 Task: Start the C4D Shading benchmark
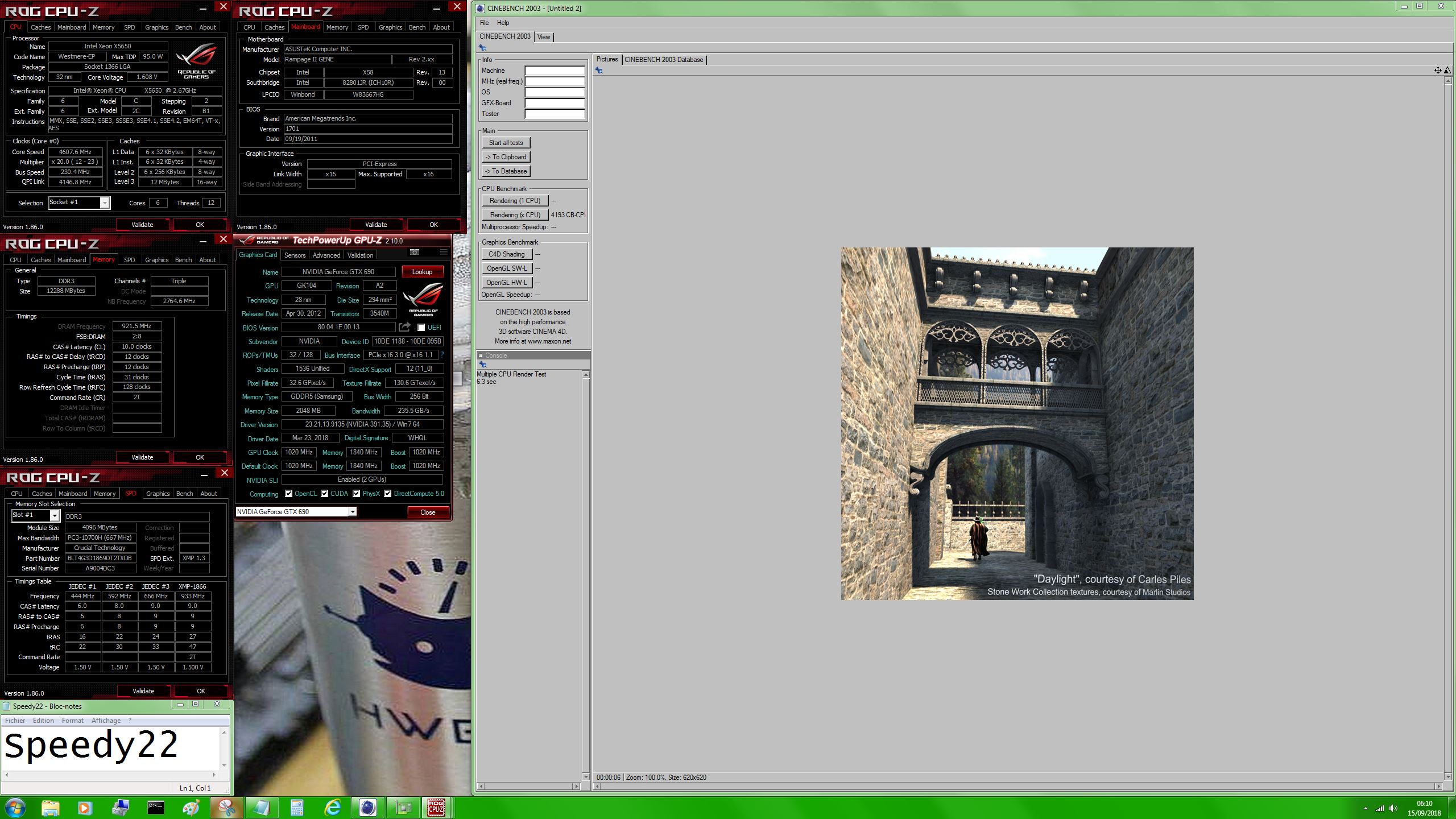[506, 254]
